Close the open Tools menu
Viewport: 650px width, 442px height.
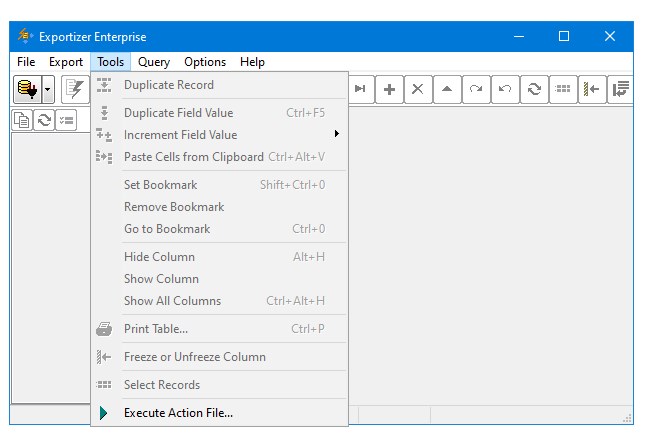[x=111, y=62]
